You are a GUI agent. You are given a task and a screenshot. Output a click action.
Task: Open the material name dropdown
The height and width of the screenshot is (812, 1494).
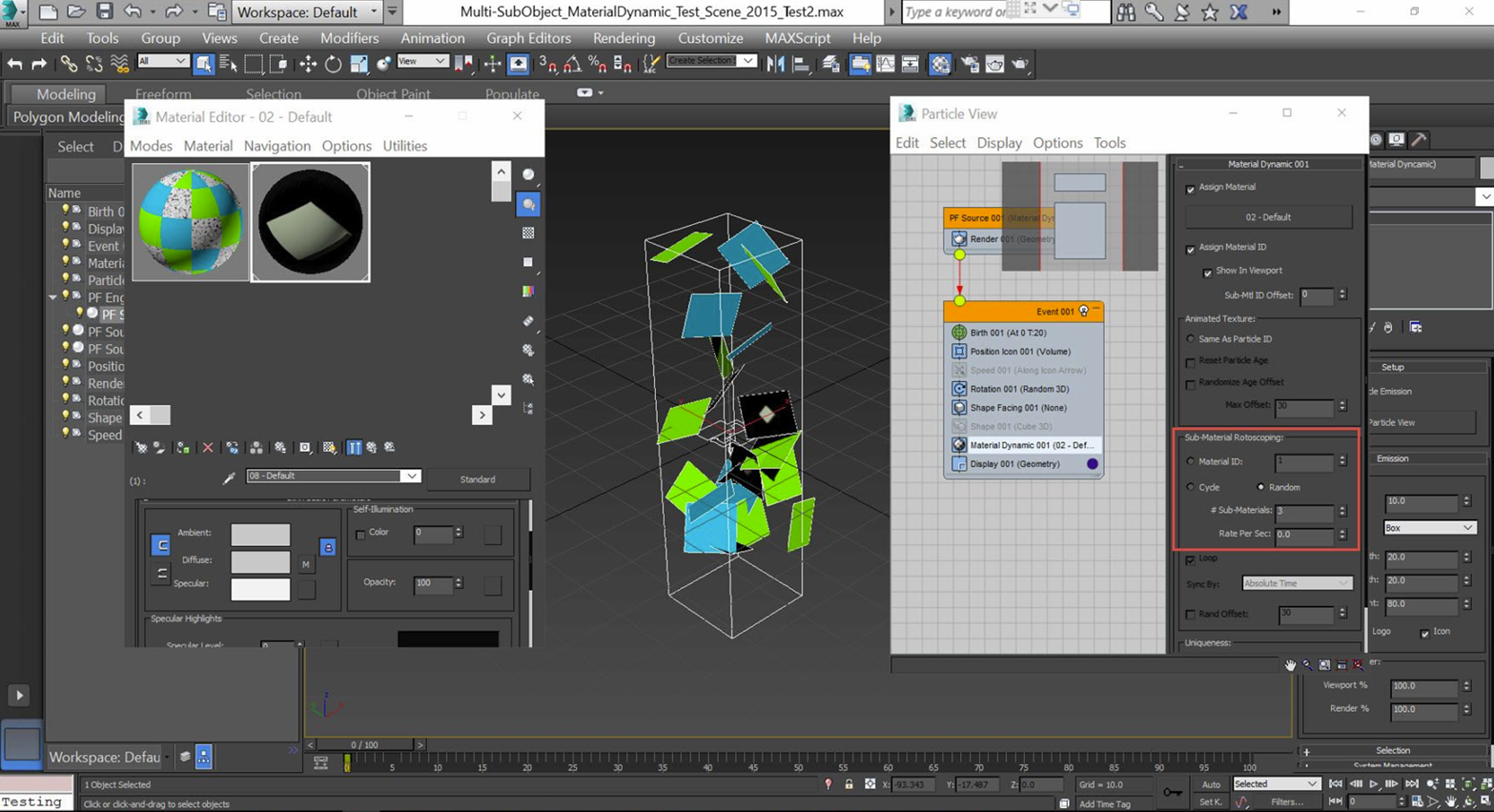tap(410, 476)
